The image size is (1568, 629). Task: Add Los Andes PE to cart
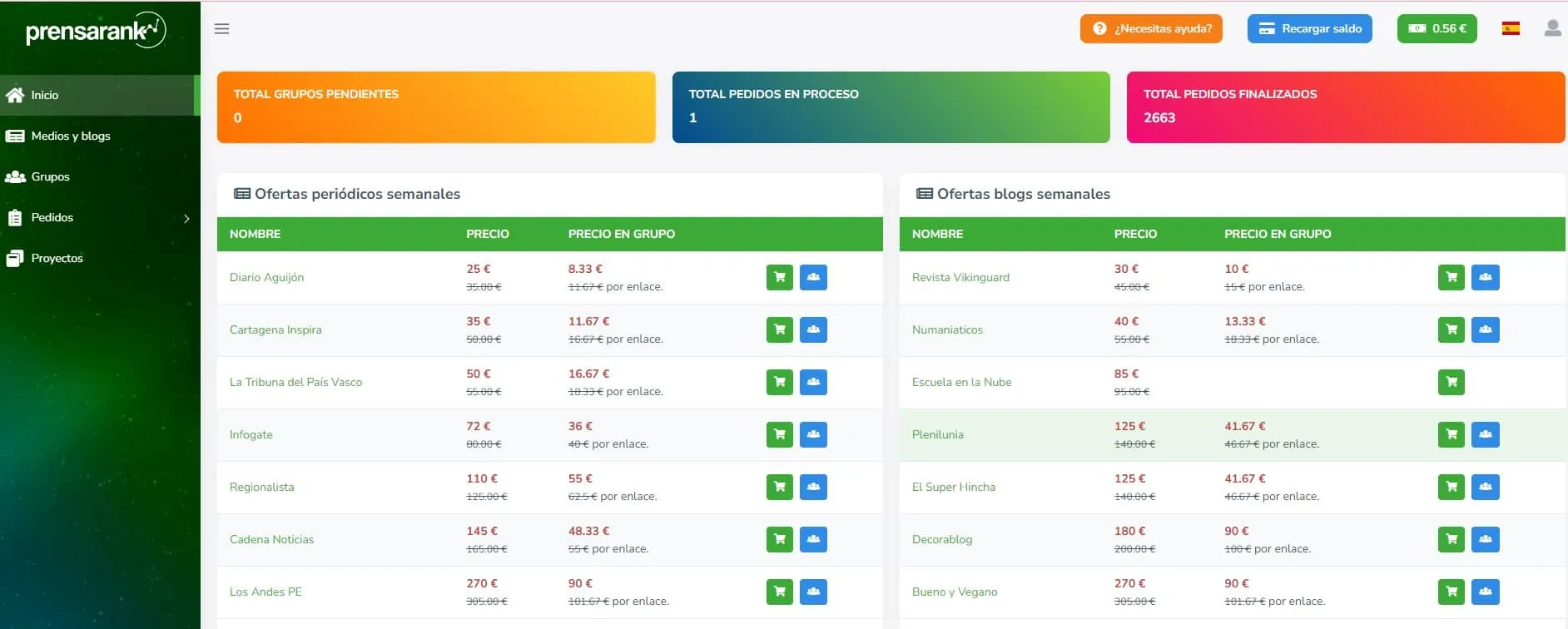(780, 592)
